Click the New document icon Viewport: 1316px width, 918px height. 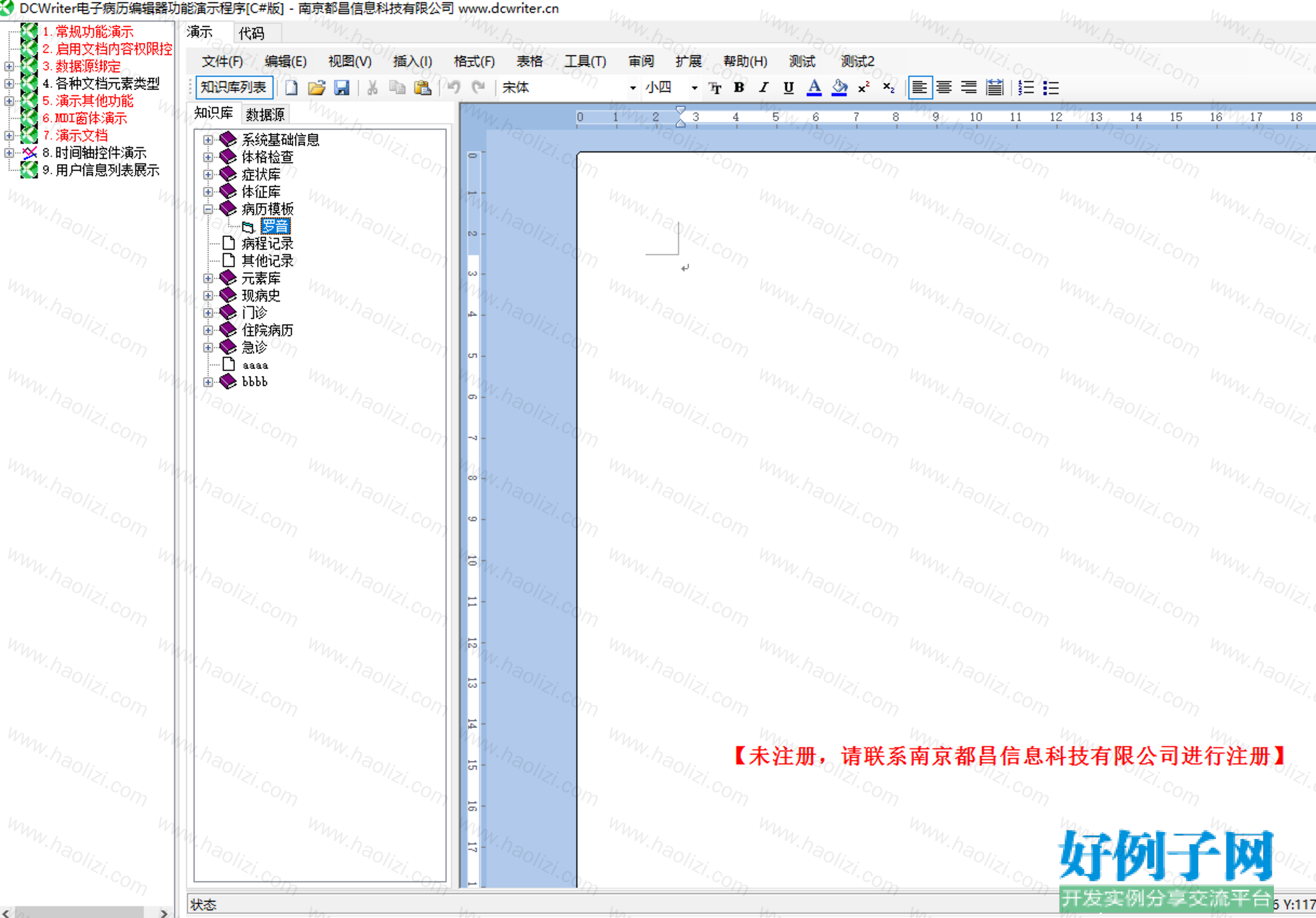pyautogui.click(x=291, y=88)
